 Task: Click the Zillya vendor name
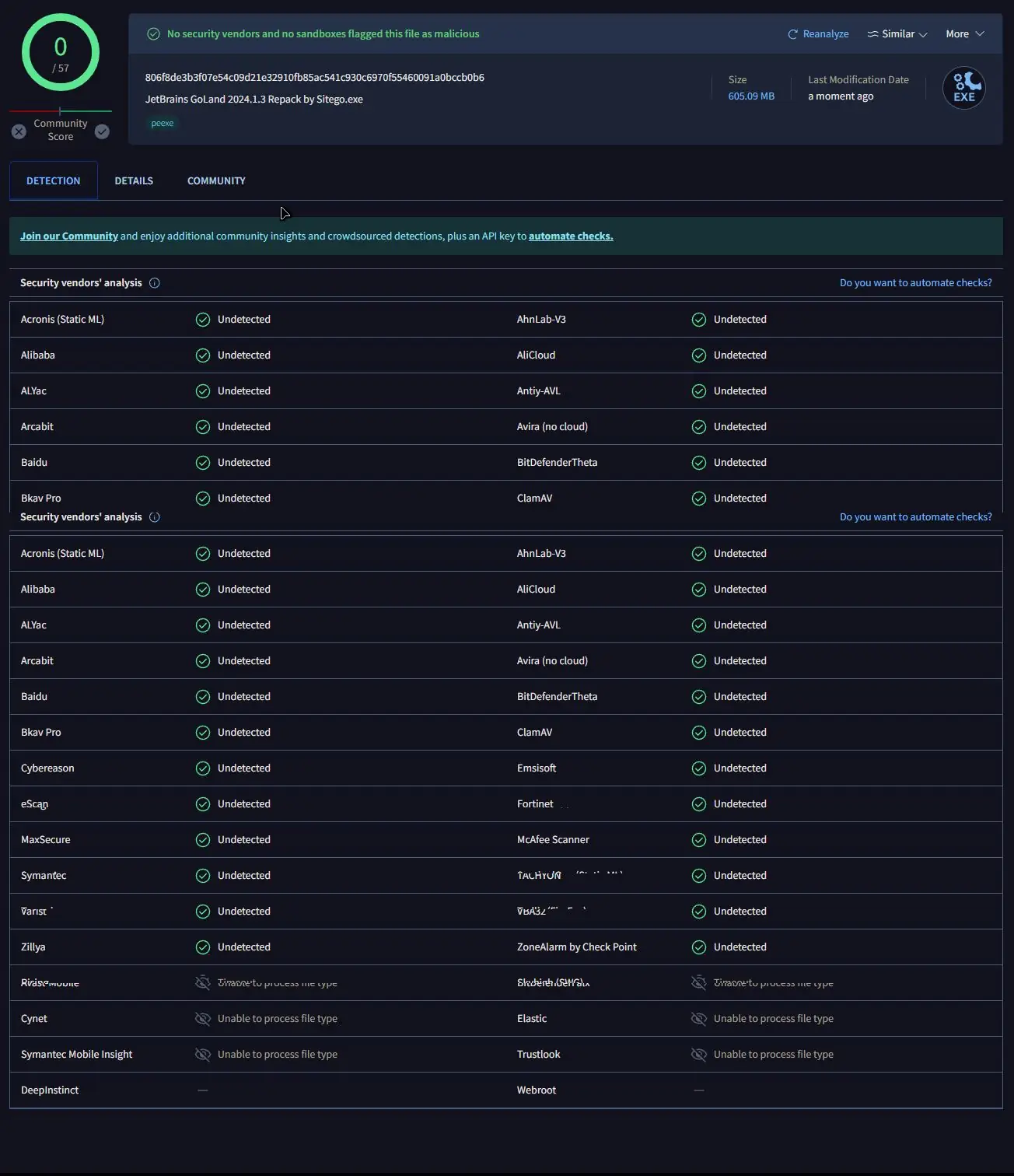[x=33, y=947]
